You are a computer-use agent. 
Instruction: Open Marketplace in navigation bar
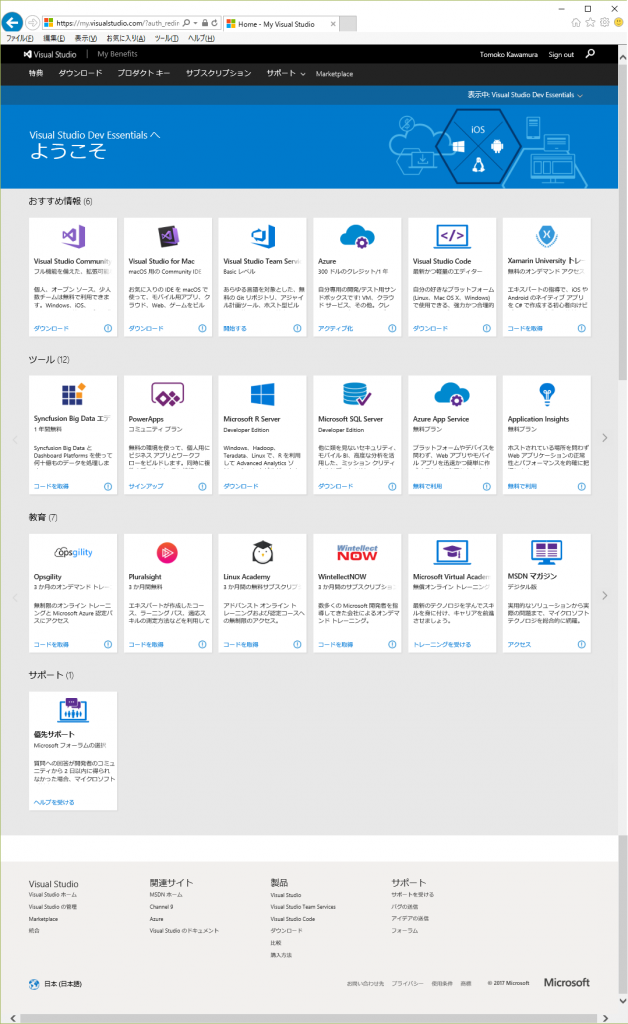tap(334, 74)
